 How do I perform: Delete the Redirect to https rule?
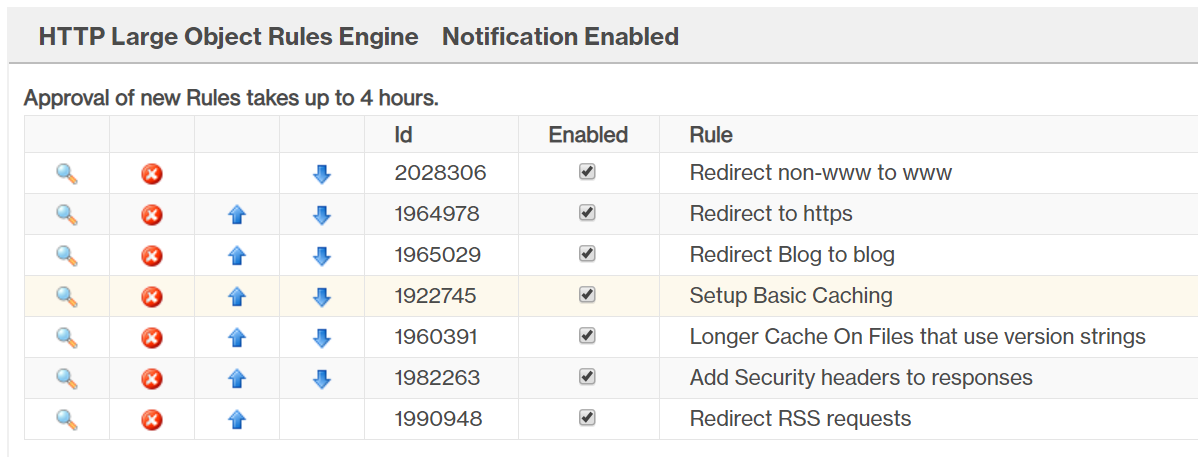tap(152, 215)
